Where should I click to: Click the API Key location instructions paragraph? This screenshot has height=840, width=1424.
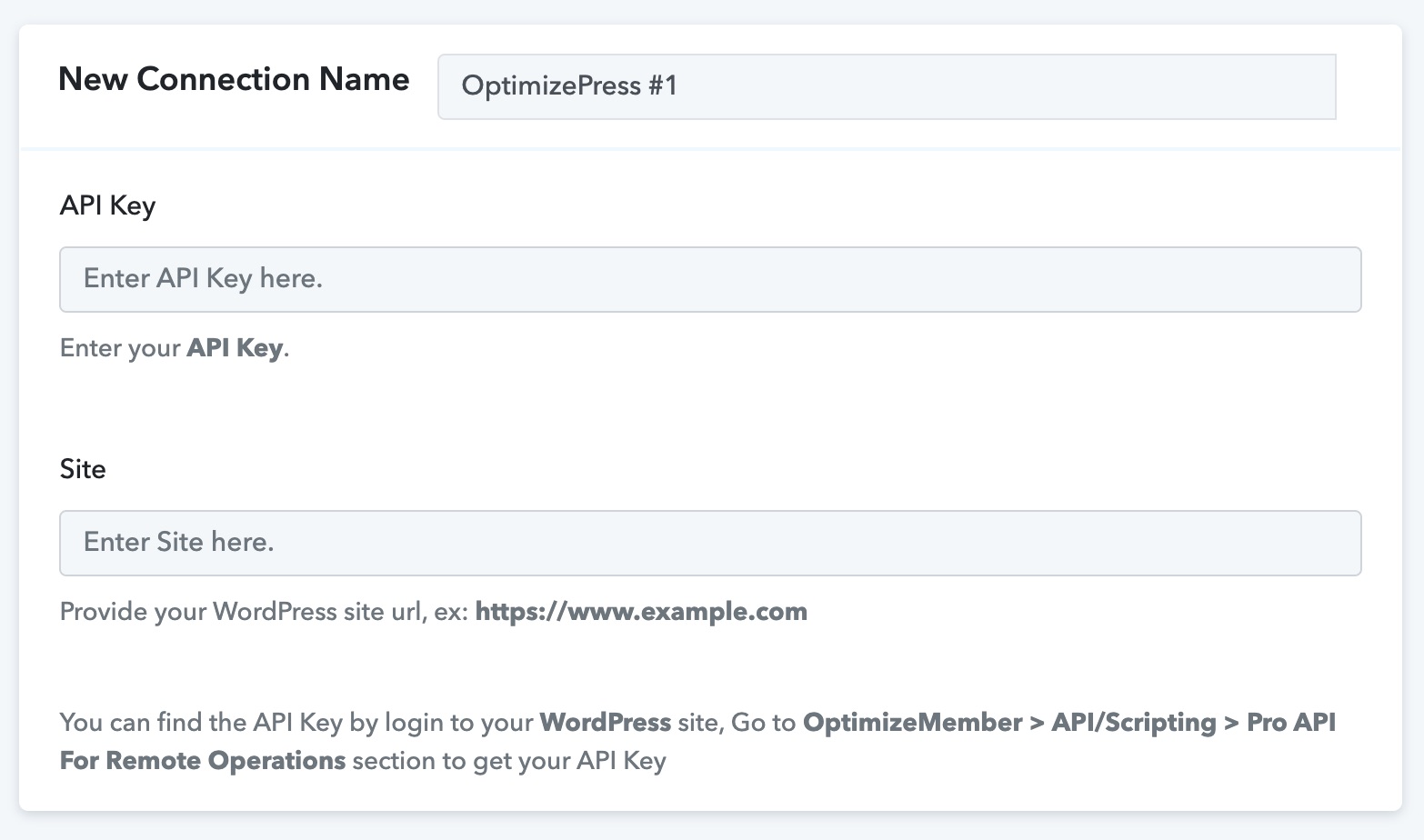click(x=697, y=741)
